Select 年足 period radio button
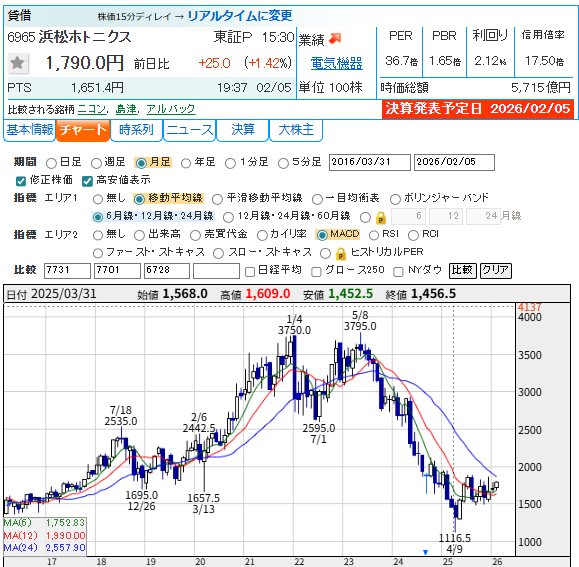 pos(186,163)
